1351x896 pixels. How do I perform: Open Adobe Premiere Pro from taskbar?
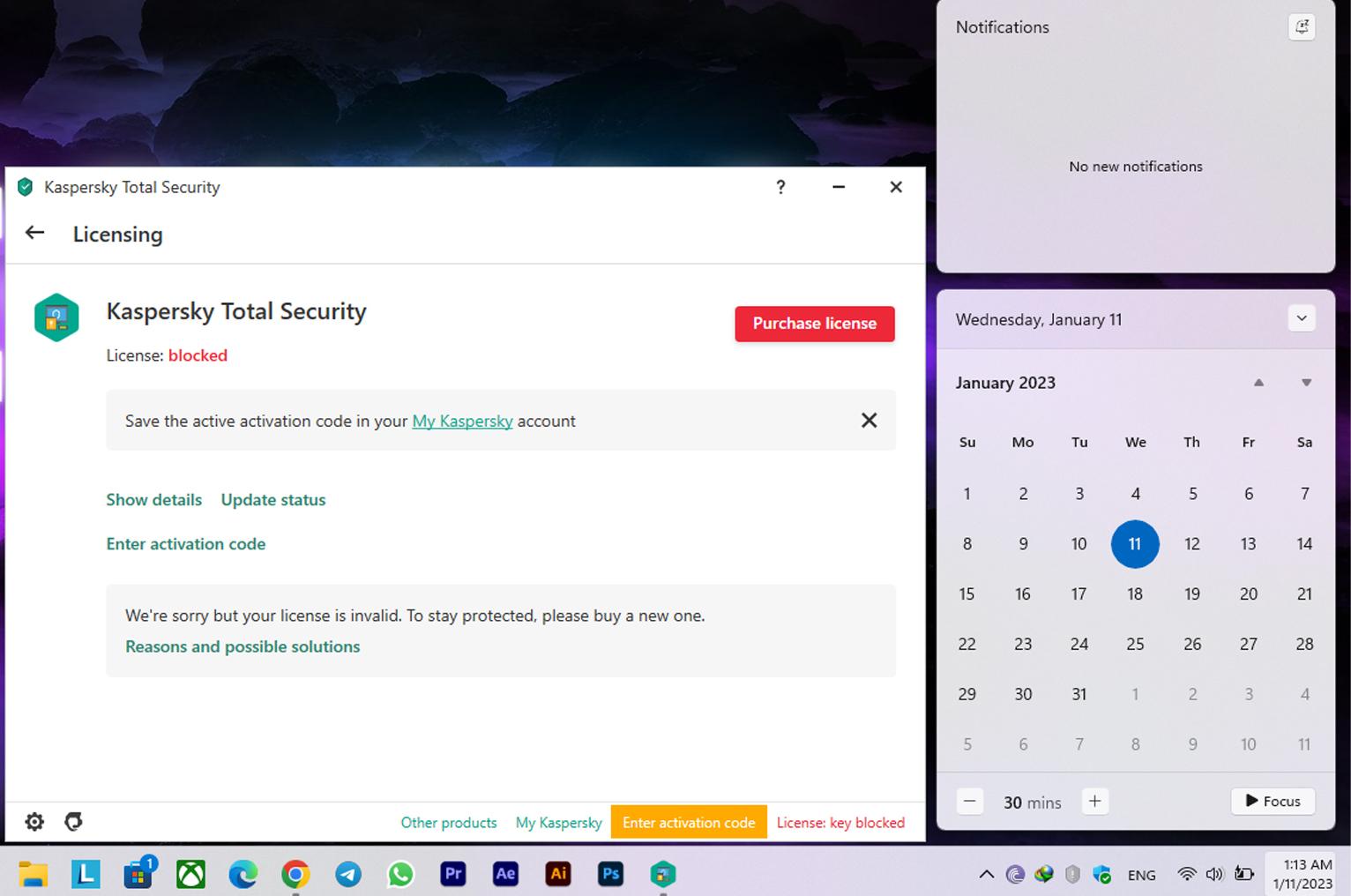click(x=453, y=874)
